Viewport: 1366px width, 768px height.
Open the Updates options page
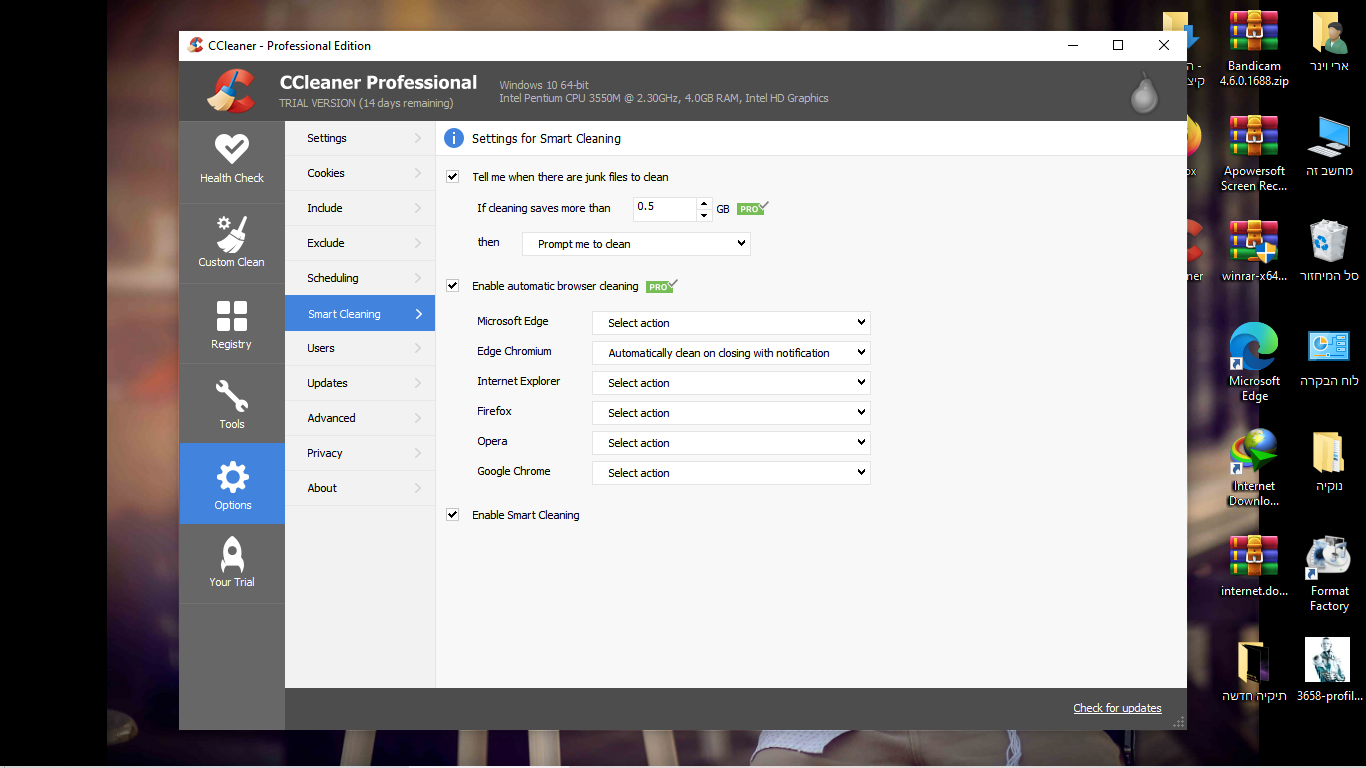click(360, 383)
